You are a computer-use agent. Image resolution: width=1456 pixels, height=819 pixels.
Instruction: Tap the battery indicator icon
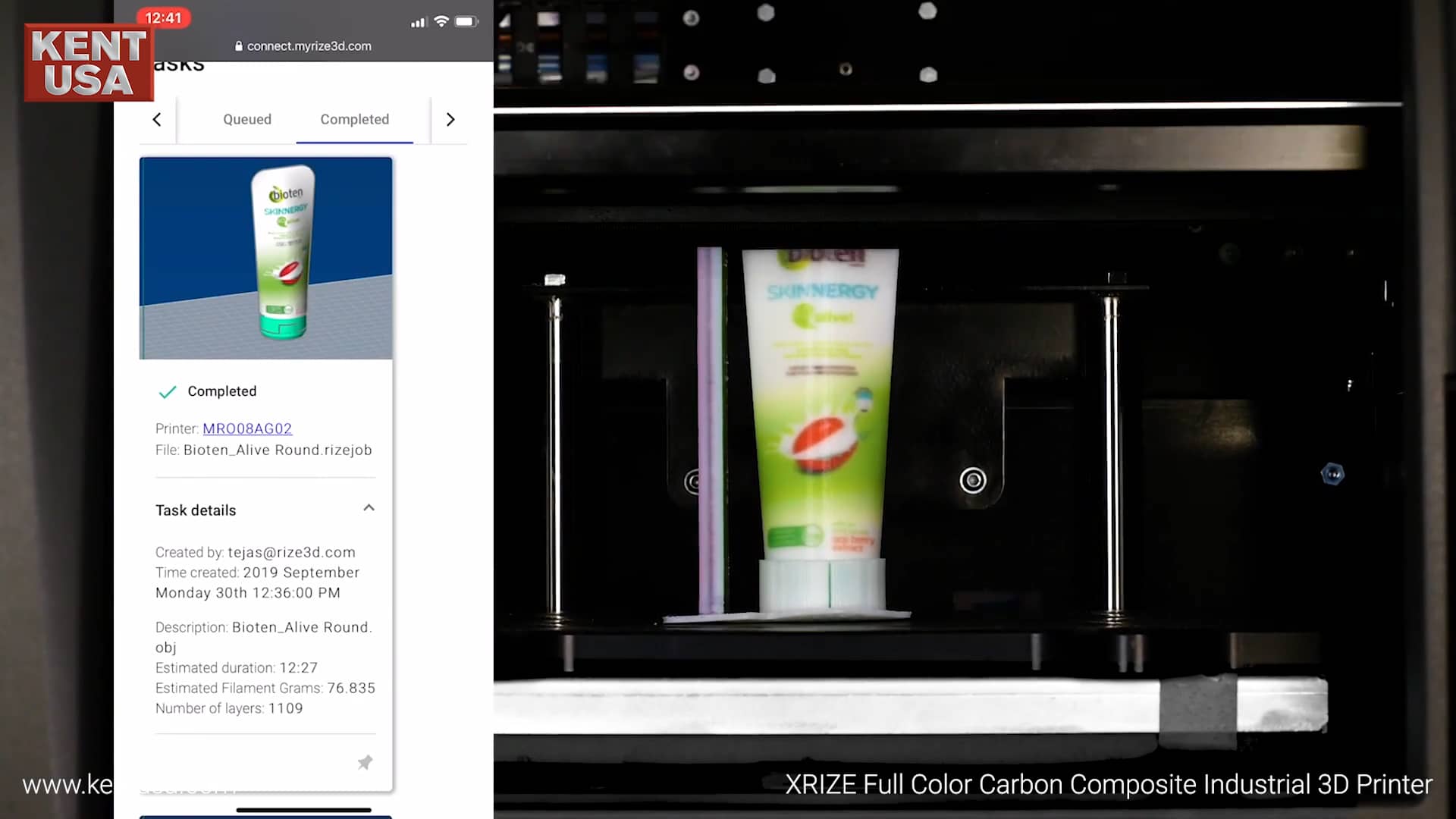(464, 21)
